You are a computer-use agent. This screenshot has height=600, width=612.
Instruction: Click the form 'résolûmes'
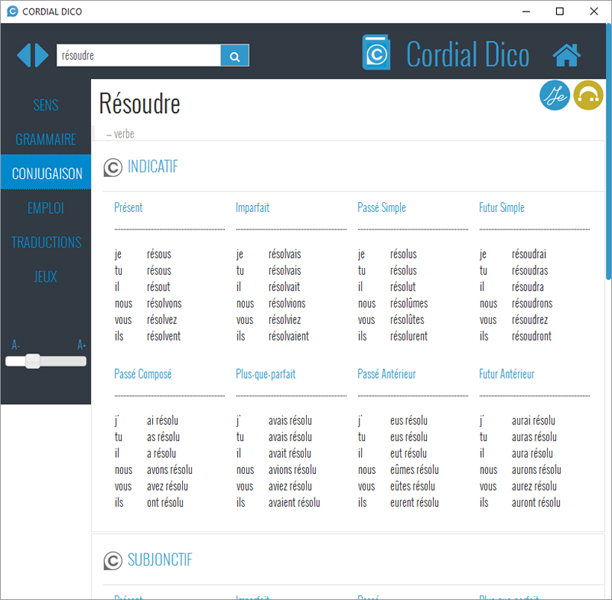tap(409, 303)
